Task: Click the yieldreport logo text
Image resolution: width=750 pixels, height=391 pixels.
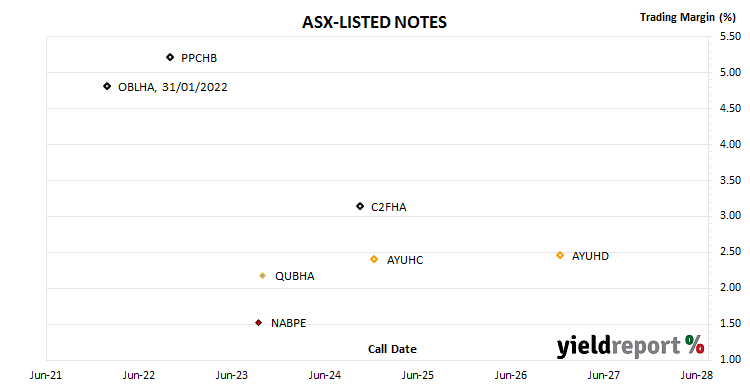Action: tap(618, 346)
